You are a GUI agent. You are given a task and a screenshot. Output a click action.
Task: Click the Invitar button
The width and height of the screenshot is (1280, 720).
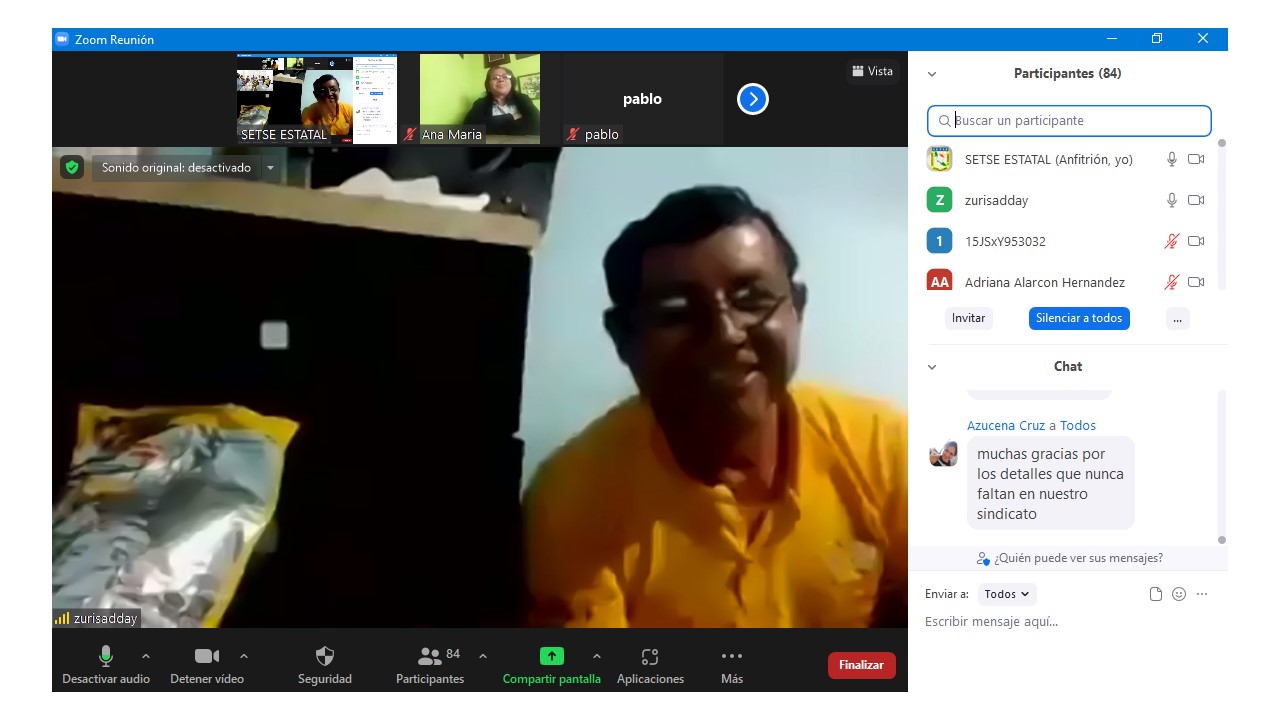tap(968, 318)
